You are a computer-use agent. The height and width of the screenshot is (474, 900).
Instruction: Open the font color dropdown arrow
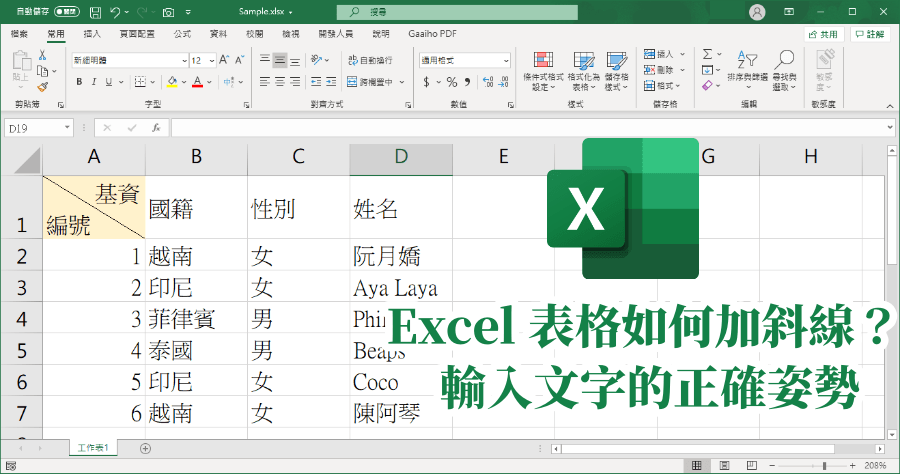210,83
